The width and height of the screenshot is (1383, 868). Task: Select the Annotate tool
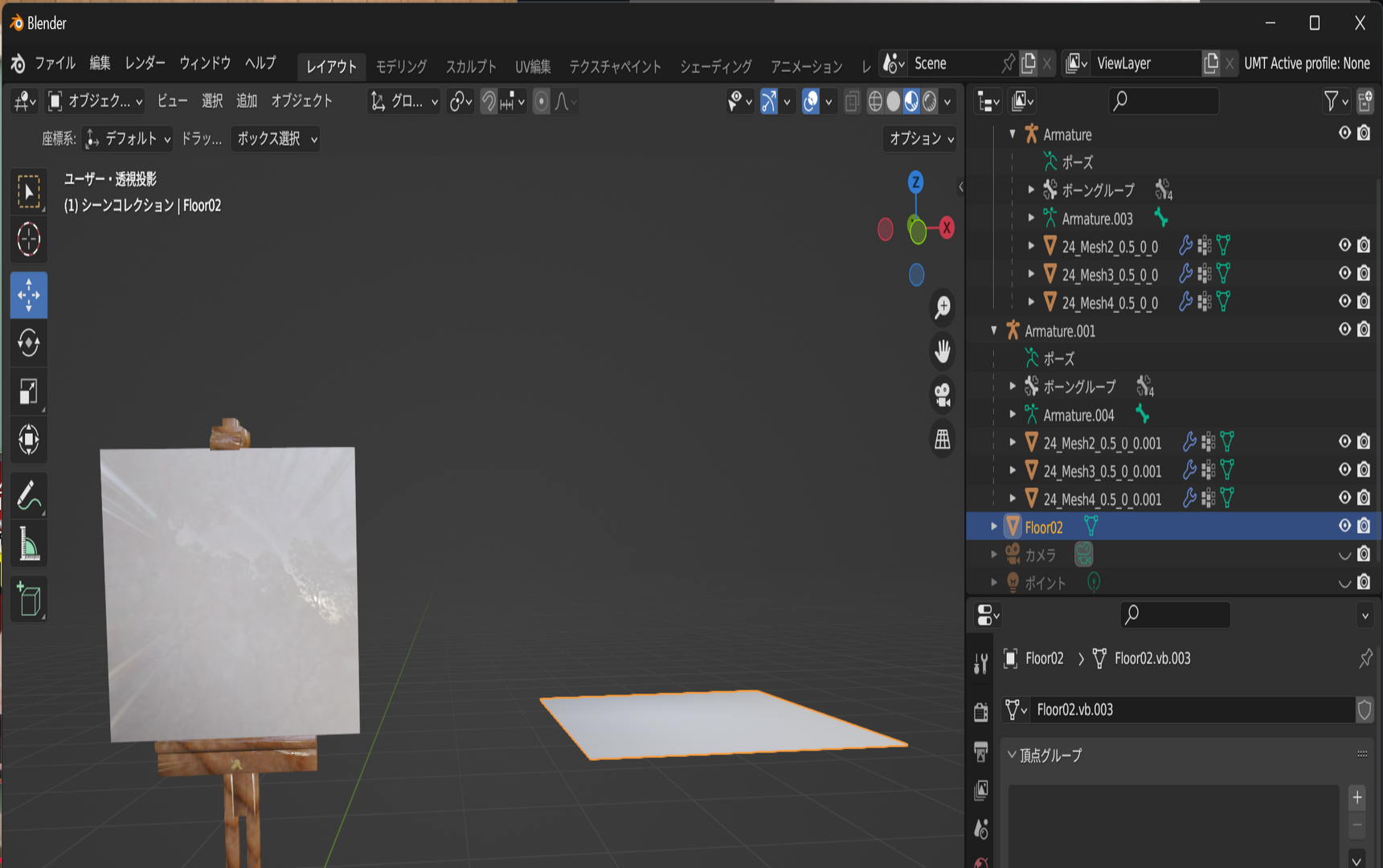tap(29, 495)
